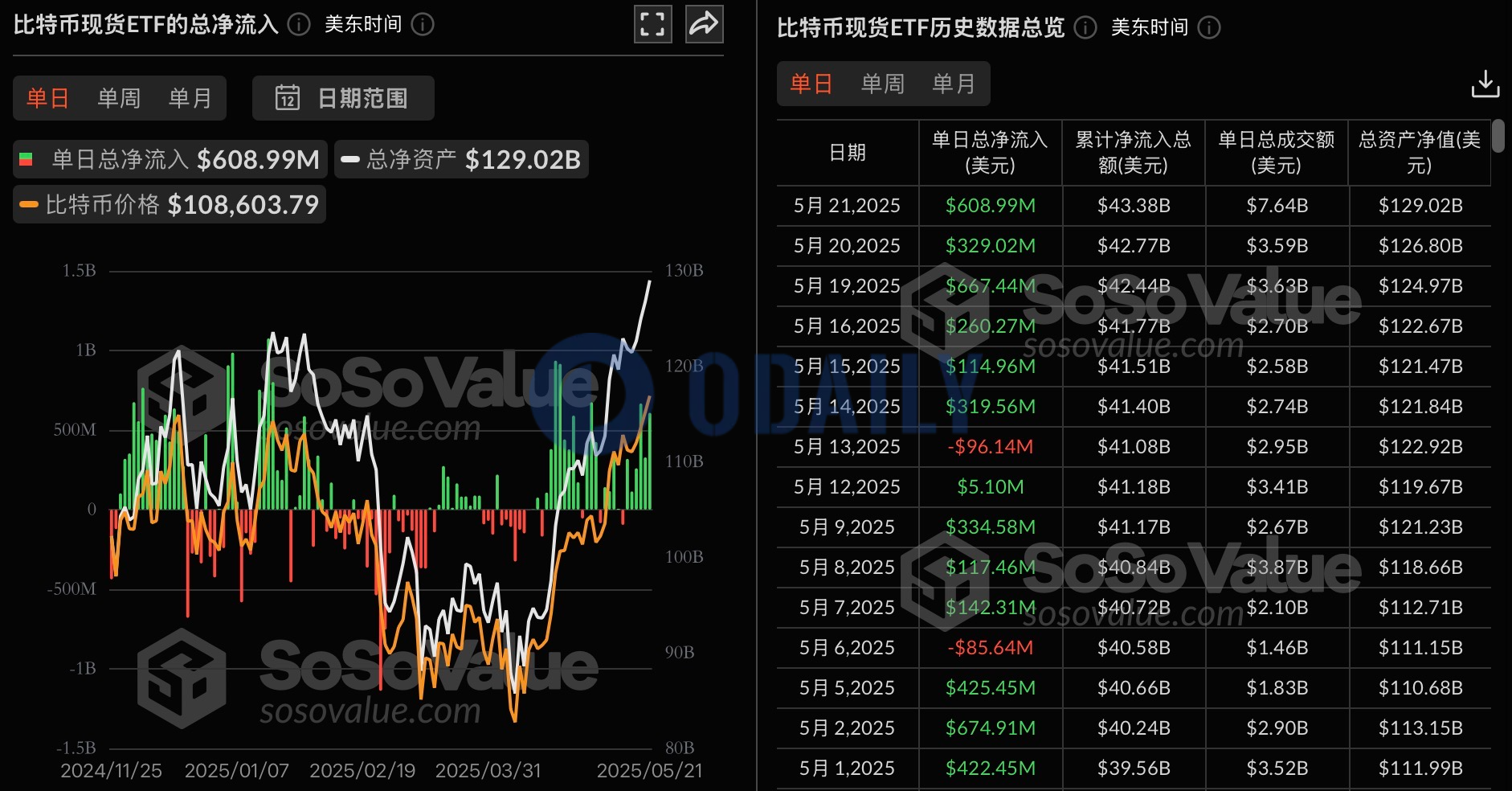The image size is (1512, 791).
Task: Open fullscreen view of the net inflow chart
Action: [x=652, y=24]
